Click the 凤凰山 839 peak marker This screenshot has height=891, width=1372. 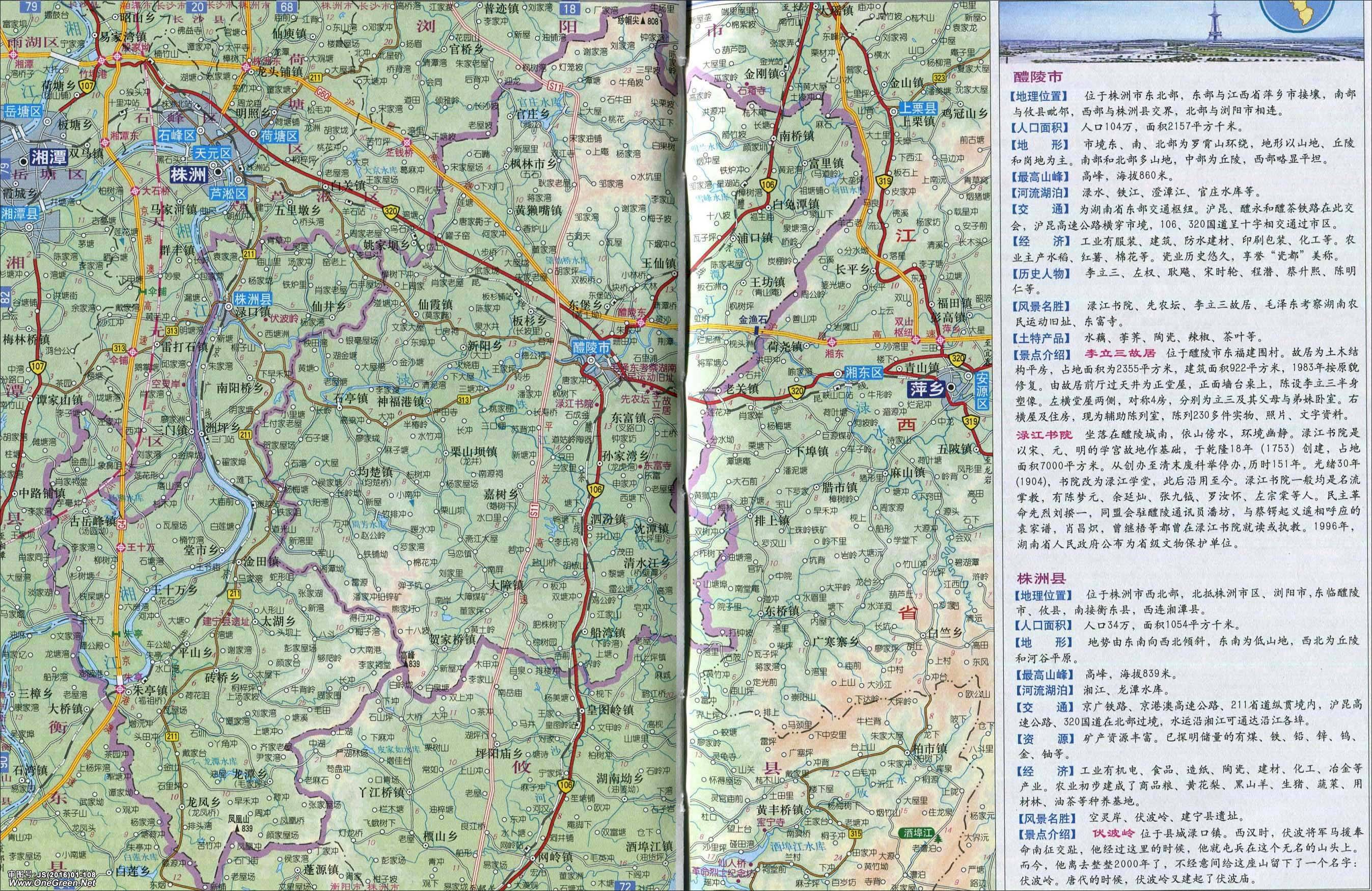(x=236, y=828)
